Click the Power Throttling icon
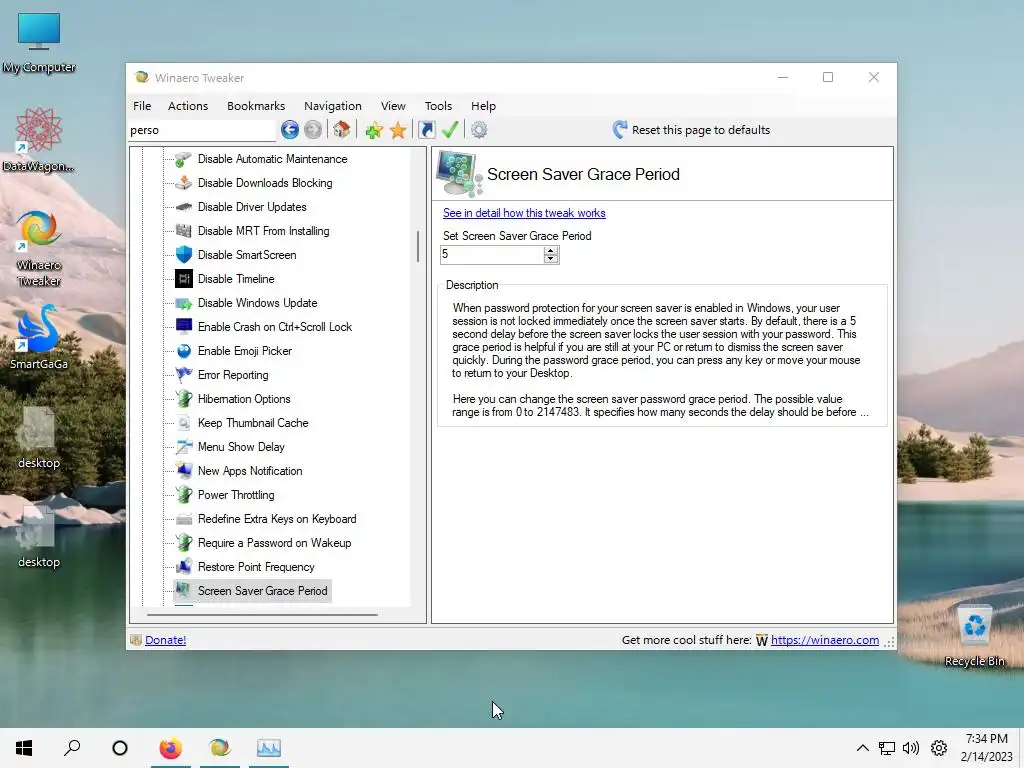 tap(184, 495)
